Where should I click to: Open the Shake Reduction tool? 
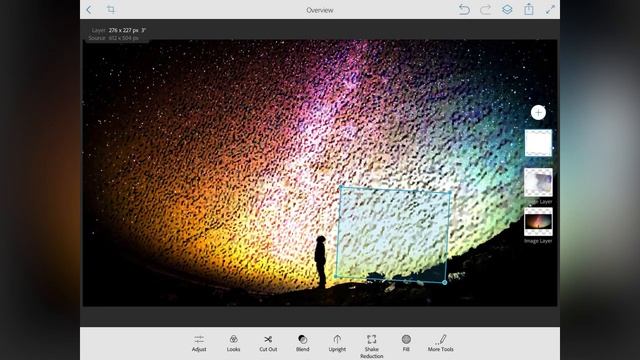[371, 346]
